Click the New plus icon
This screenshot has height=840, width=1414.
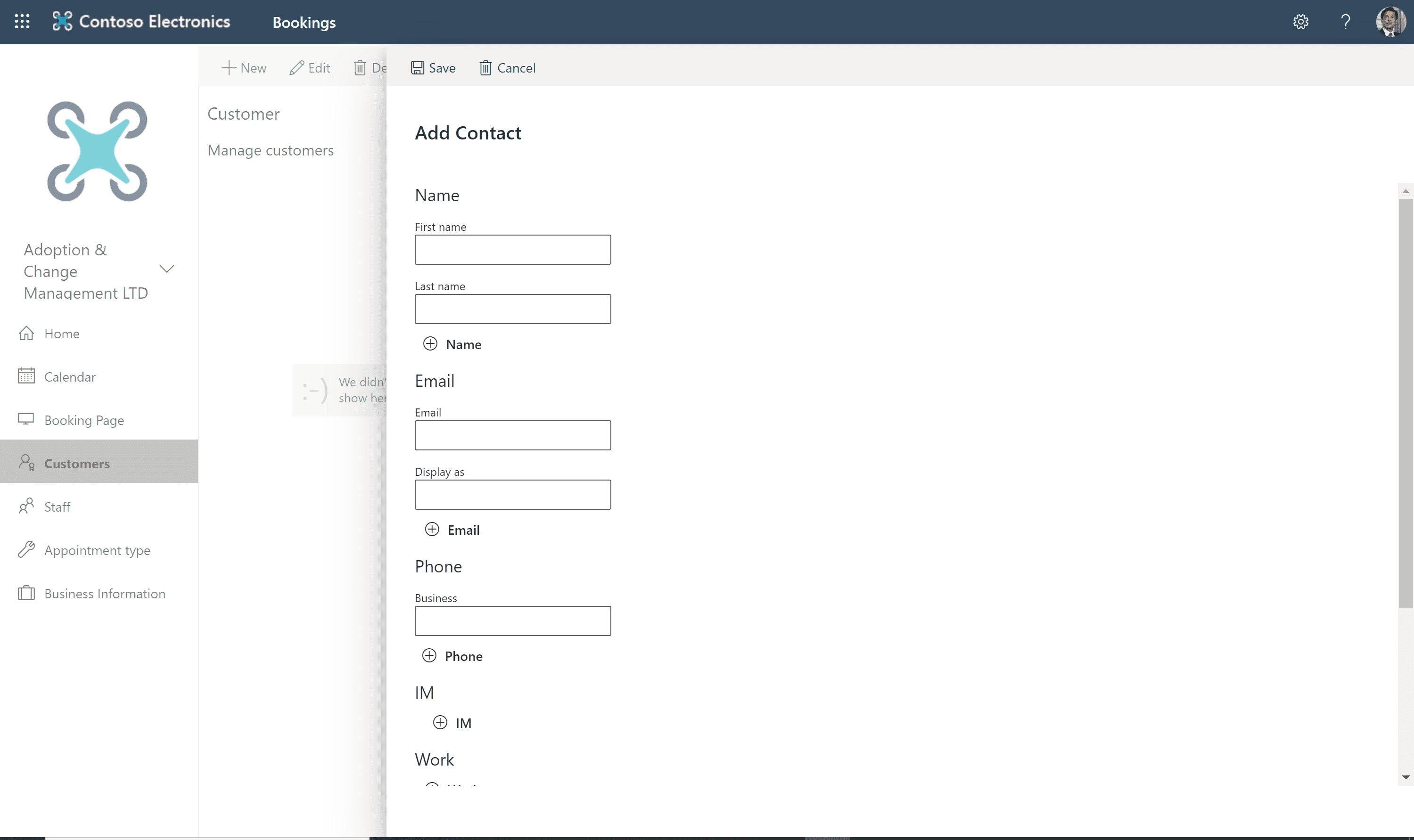pos(228,68)
